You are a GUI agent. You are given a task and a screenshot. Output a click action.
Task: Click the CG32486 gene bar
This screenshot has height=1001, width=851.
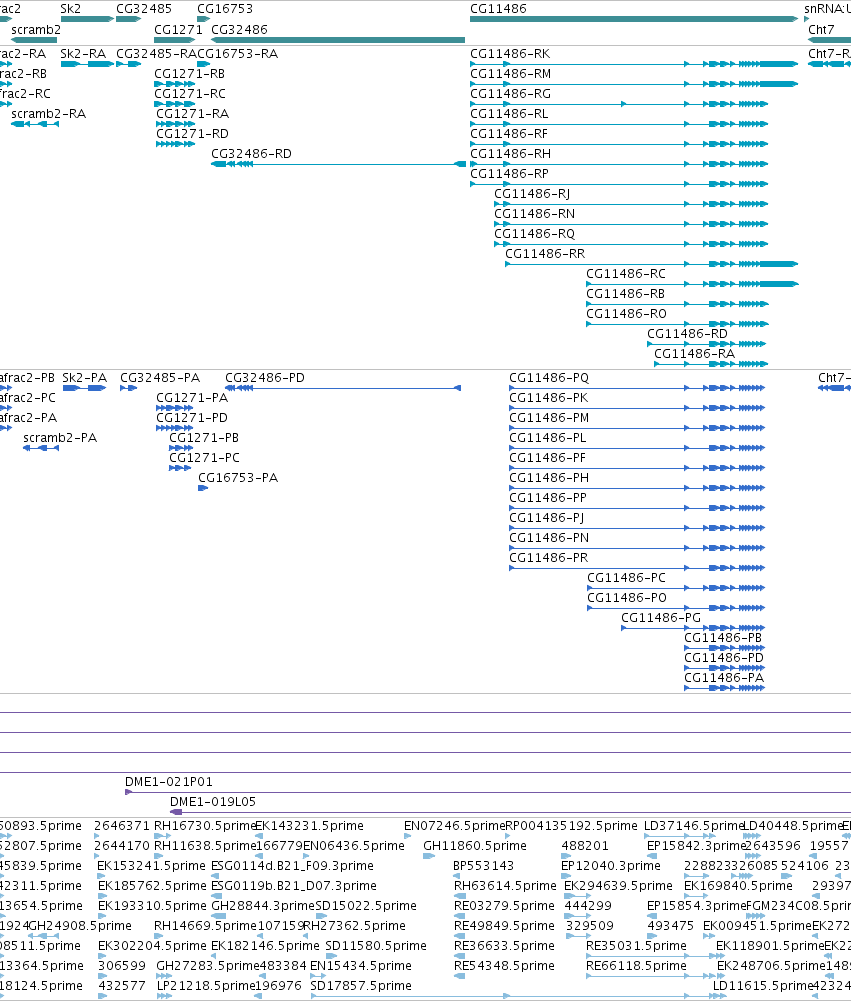click(x=338, y=40)
